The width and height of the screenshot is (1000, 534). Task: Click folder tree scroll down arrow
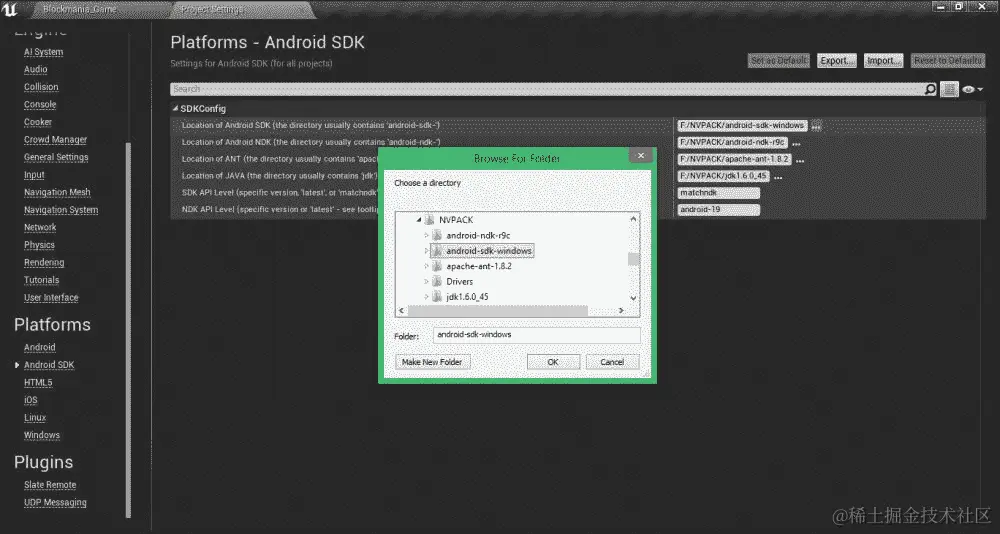point(633,297)
